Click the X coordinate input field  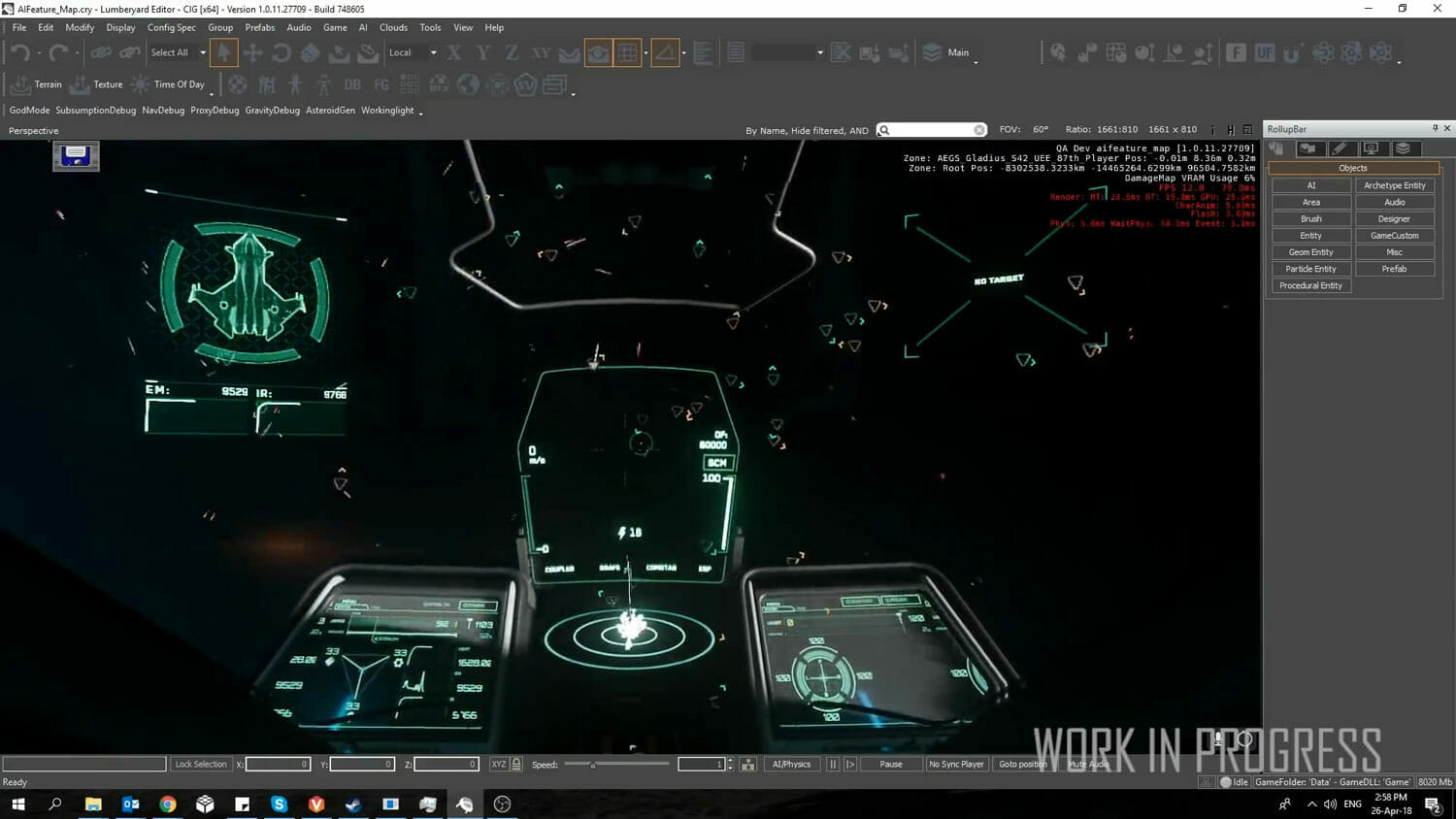point(279,765)
